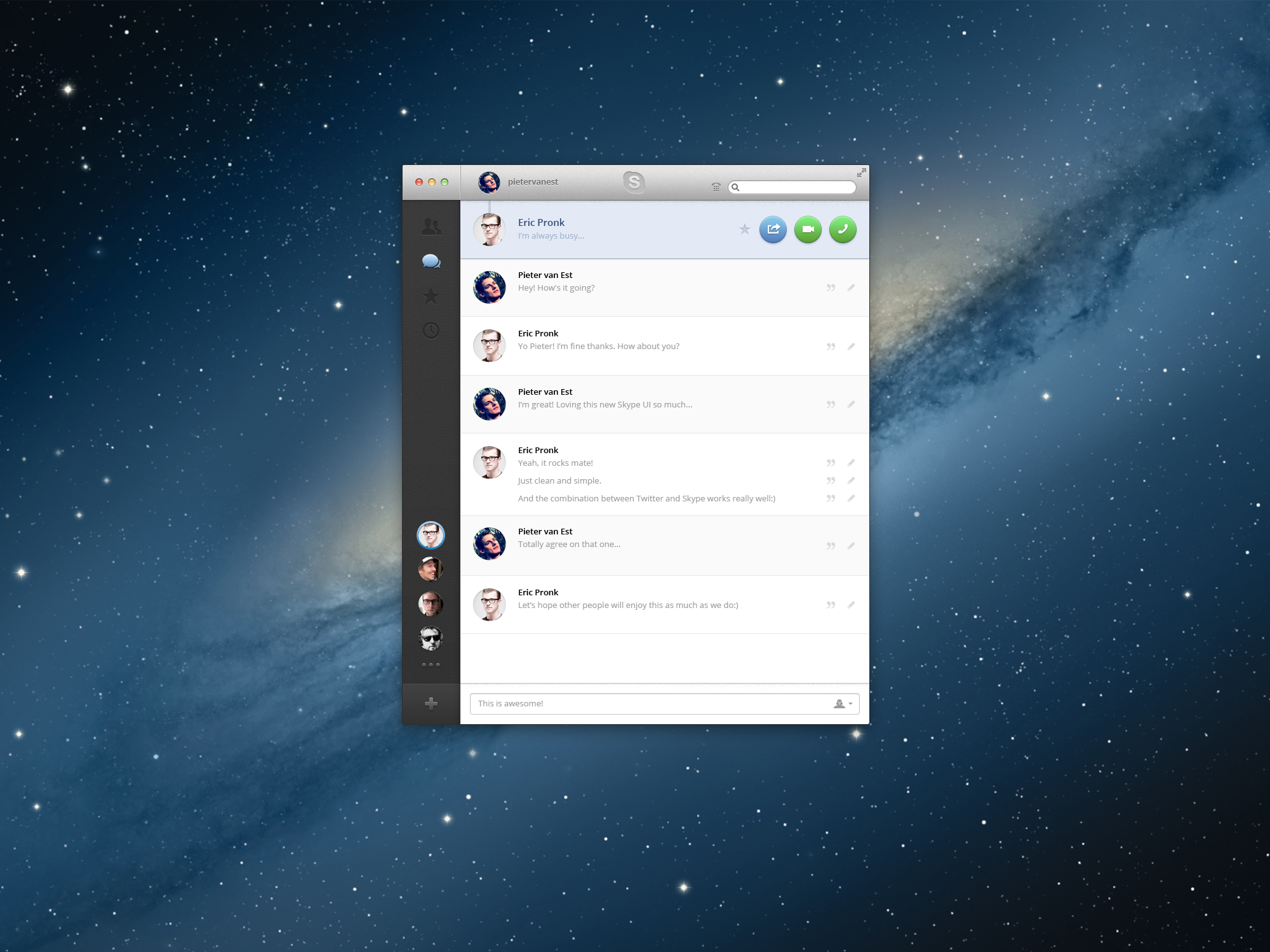Edit the "Totally agree on that one..." message
1270x952 pixels.
tap(851, 546)
